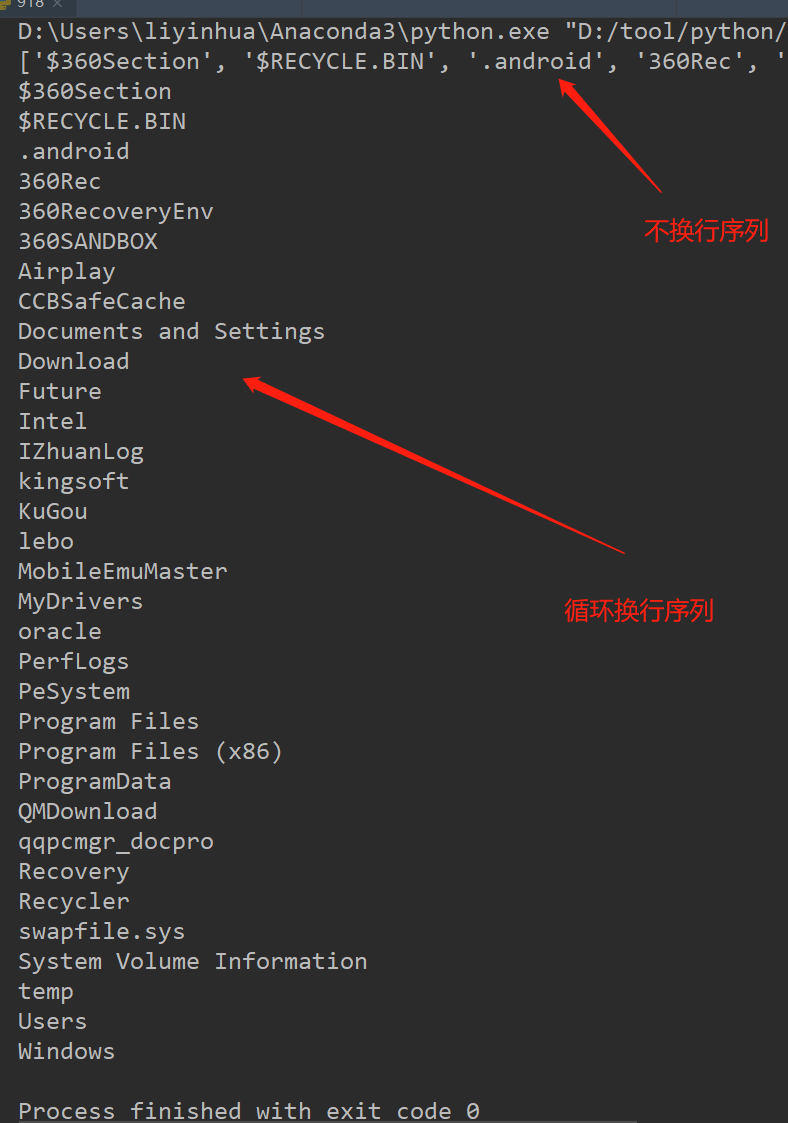Viewport: 788px width, 1123px height.
Task: Click the Airplay output line
Action: click(x=67, y=272)
